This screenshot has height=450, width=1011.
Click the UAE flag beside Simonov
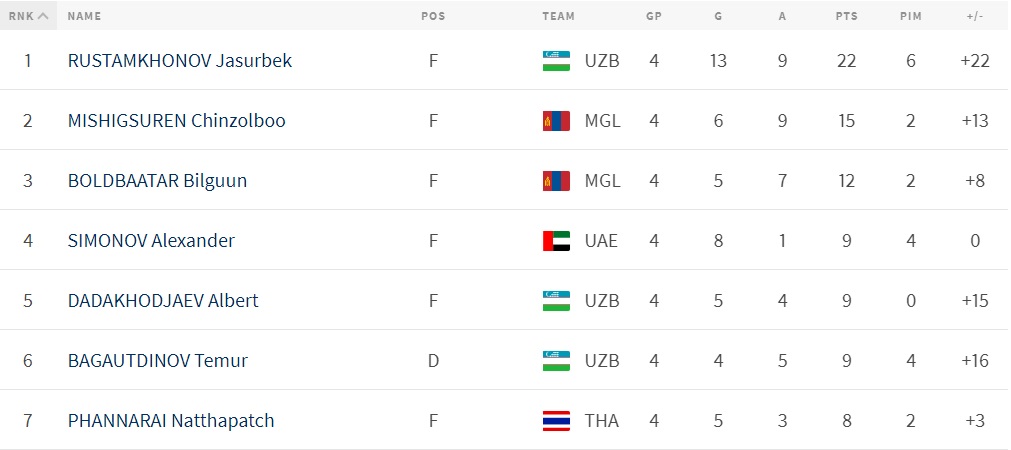tap(556, 241)
